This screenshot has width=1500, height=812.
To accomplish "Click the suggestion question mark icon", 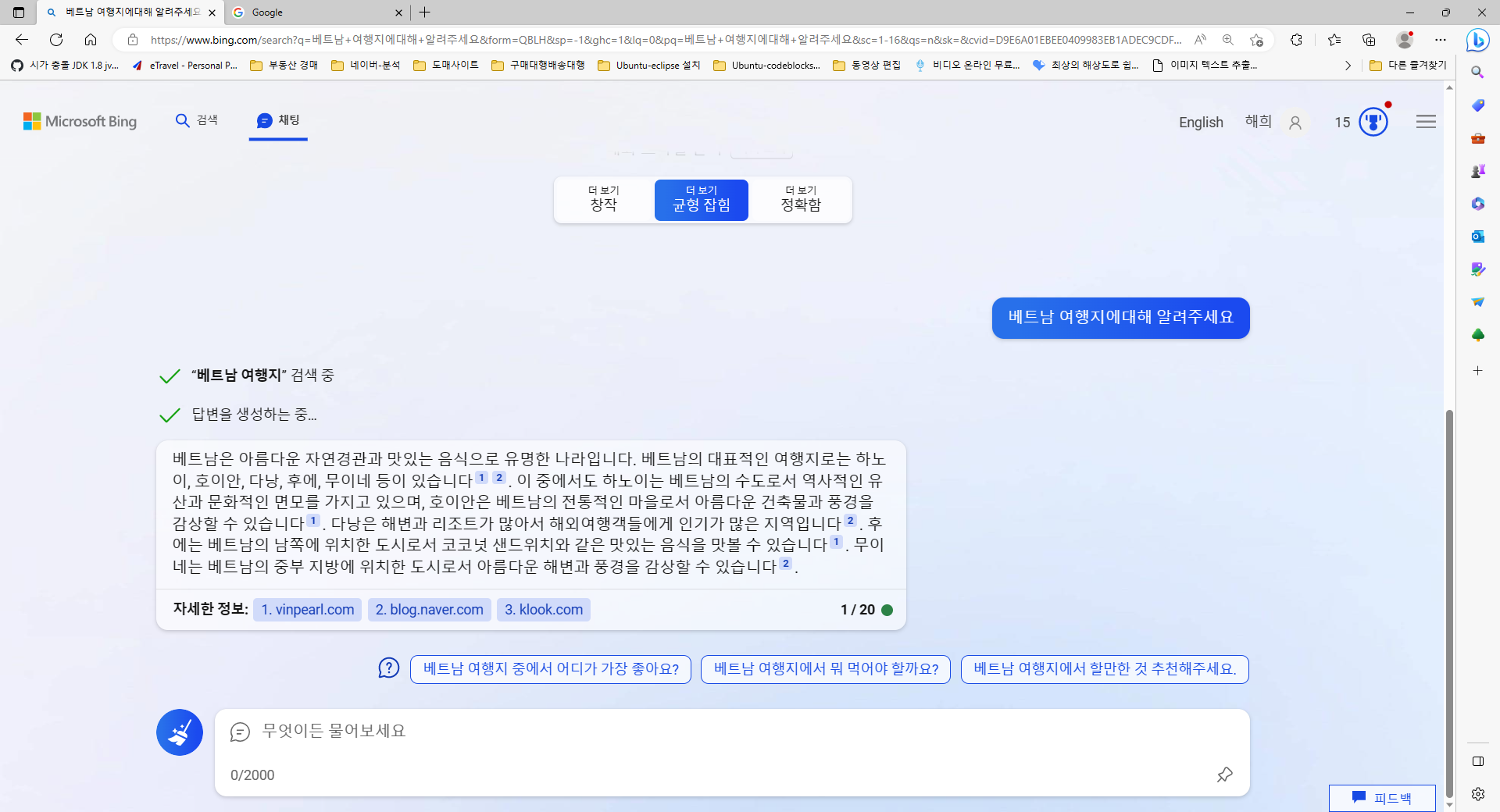I will (388, 668).
